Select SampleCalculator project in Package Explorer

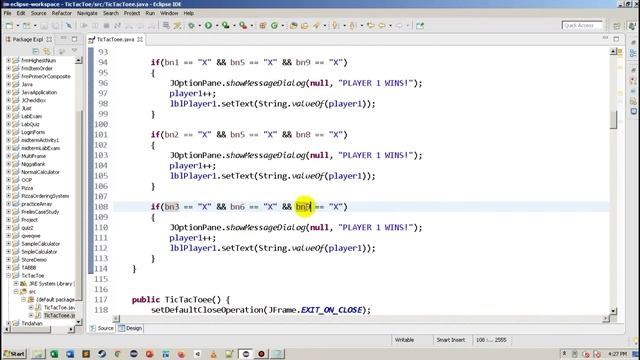(40, 244)
